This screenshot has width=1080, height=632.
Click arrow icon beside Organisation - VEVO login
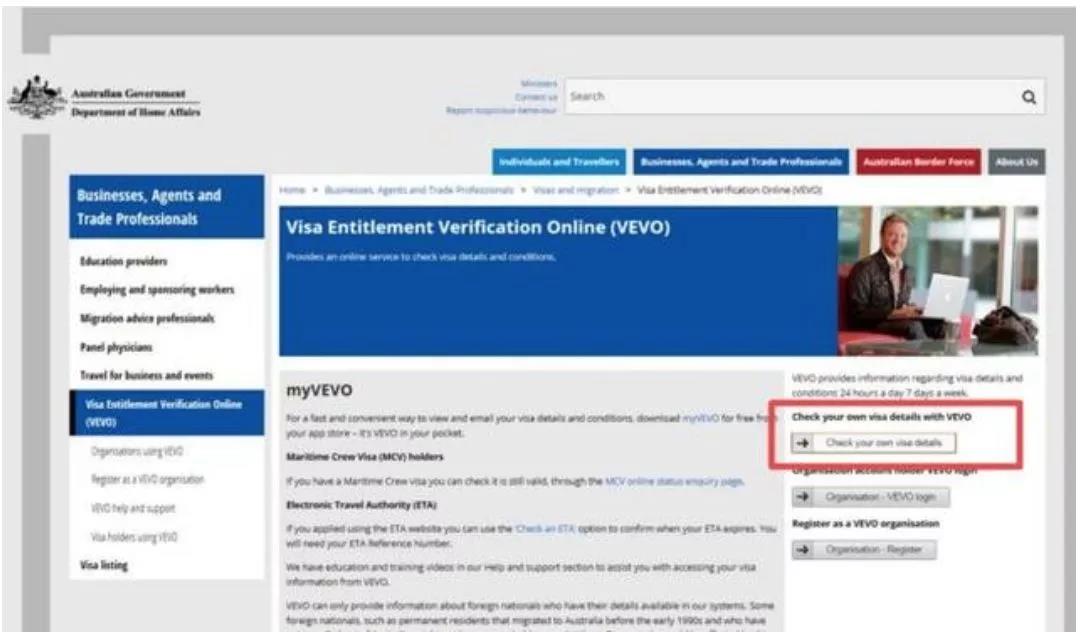coord(802,497)
